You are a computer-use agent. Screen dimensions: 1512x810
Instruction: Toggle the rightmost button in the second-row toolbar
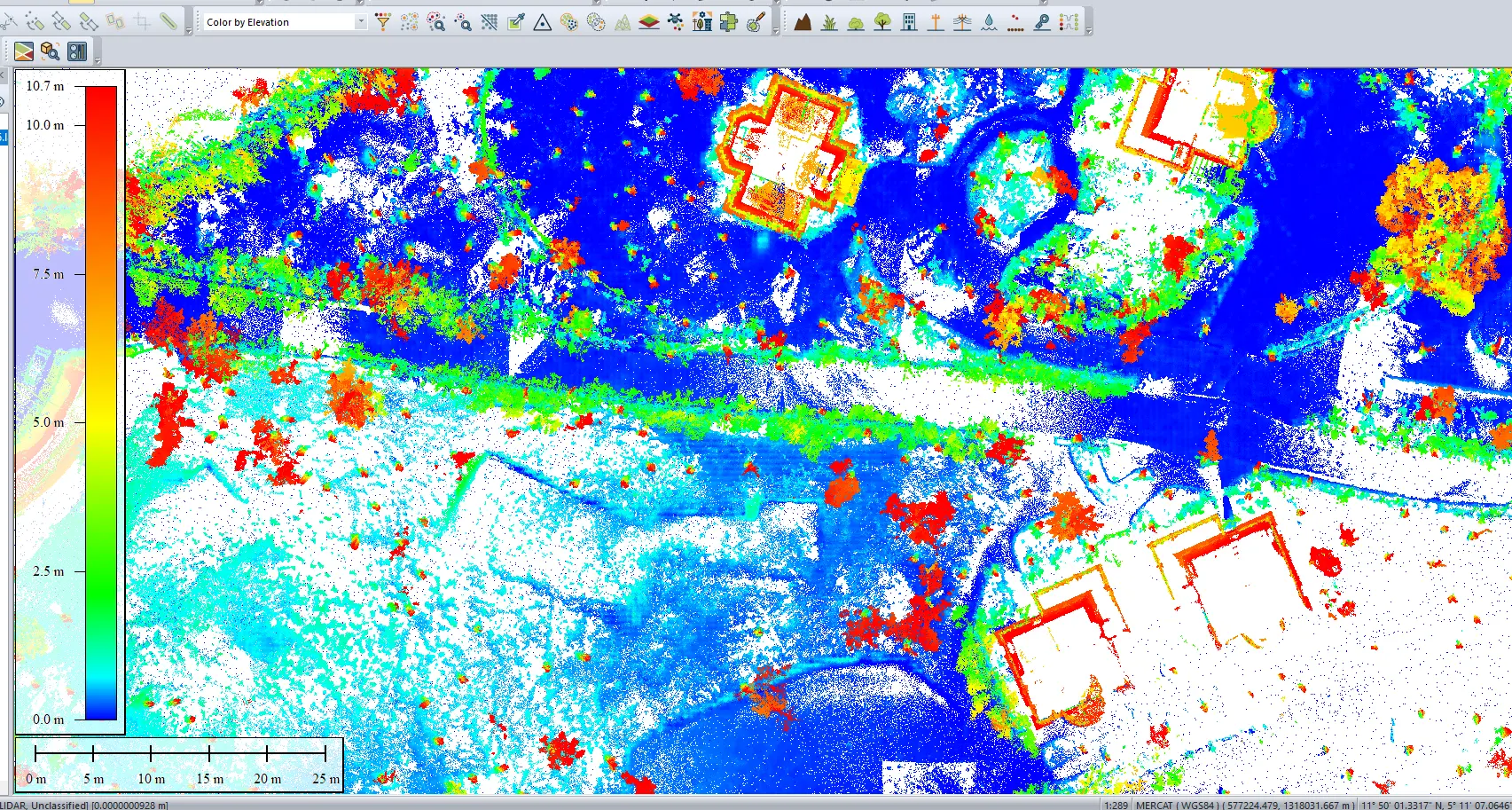77,51
